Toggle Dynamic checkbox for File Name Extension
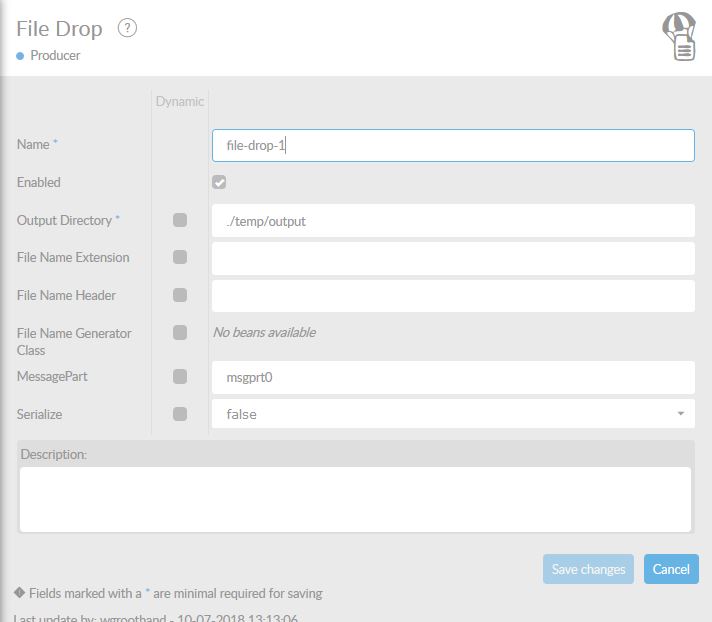 [x=180, y=257]
